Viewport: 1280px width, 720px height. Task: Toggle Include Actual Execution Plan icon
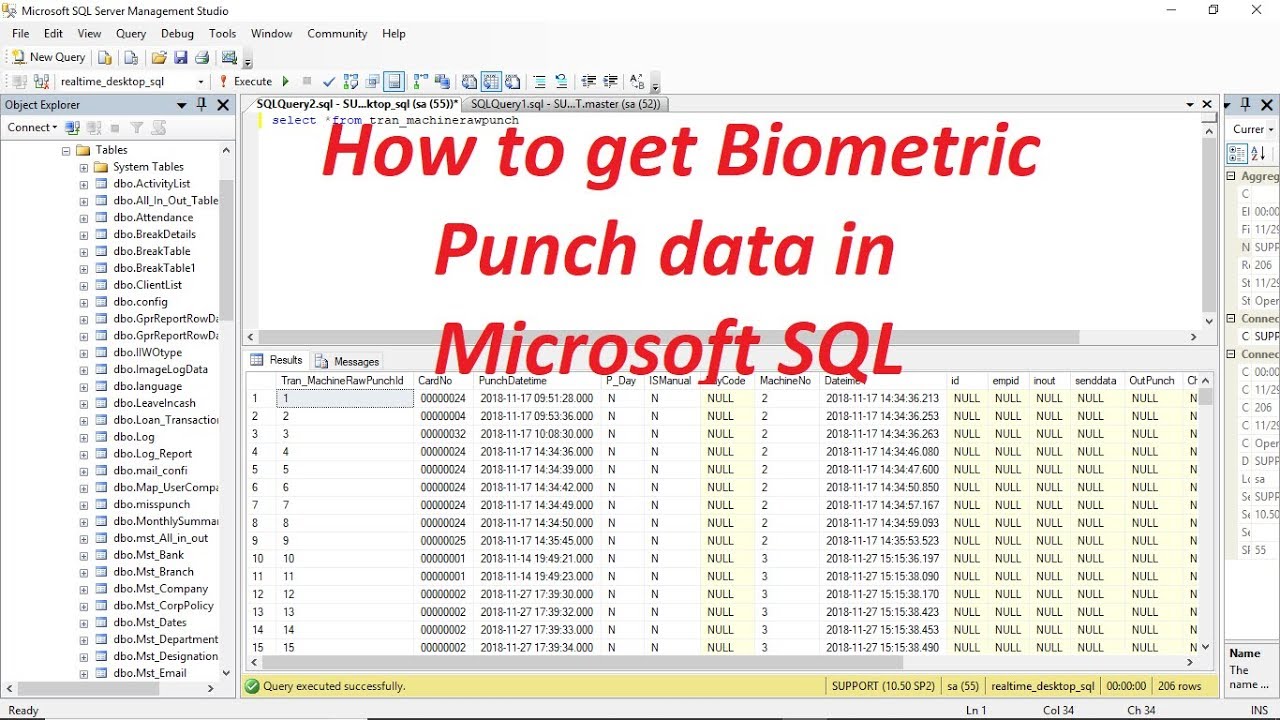click(x=419, y=82)
